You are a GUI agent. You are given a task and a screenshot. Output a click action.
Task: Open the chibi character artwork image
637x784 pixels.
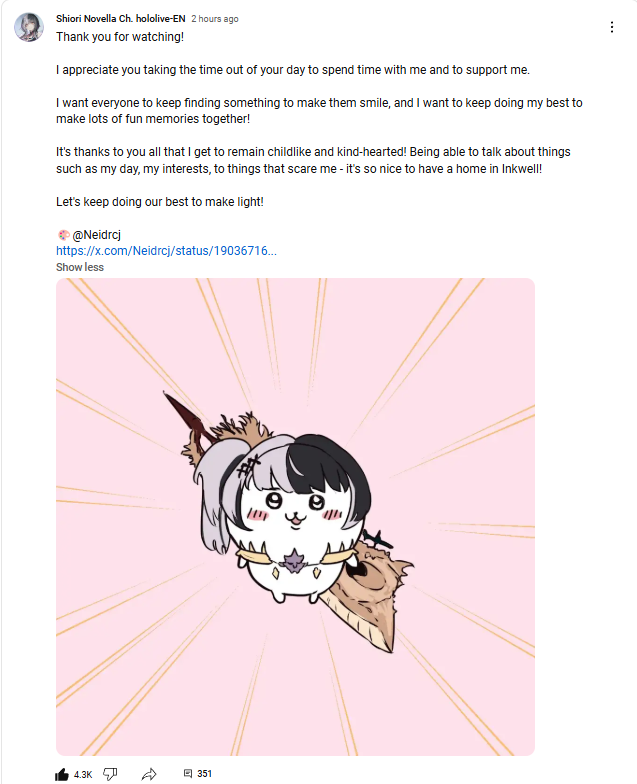pos(296,516)
